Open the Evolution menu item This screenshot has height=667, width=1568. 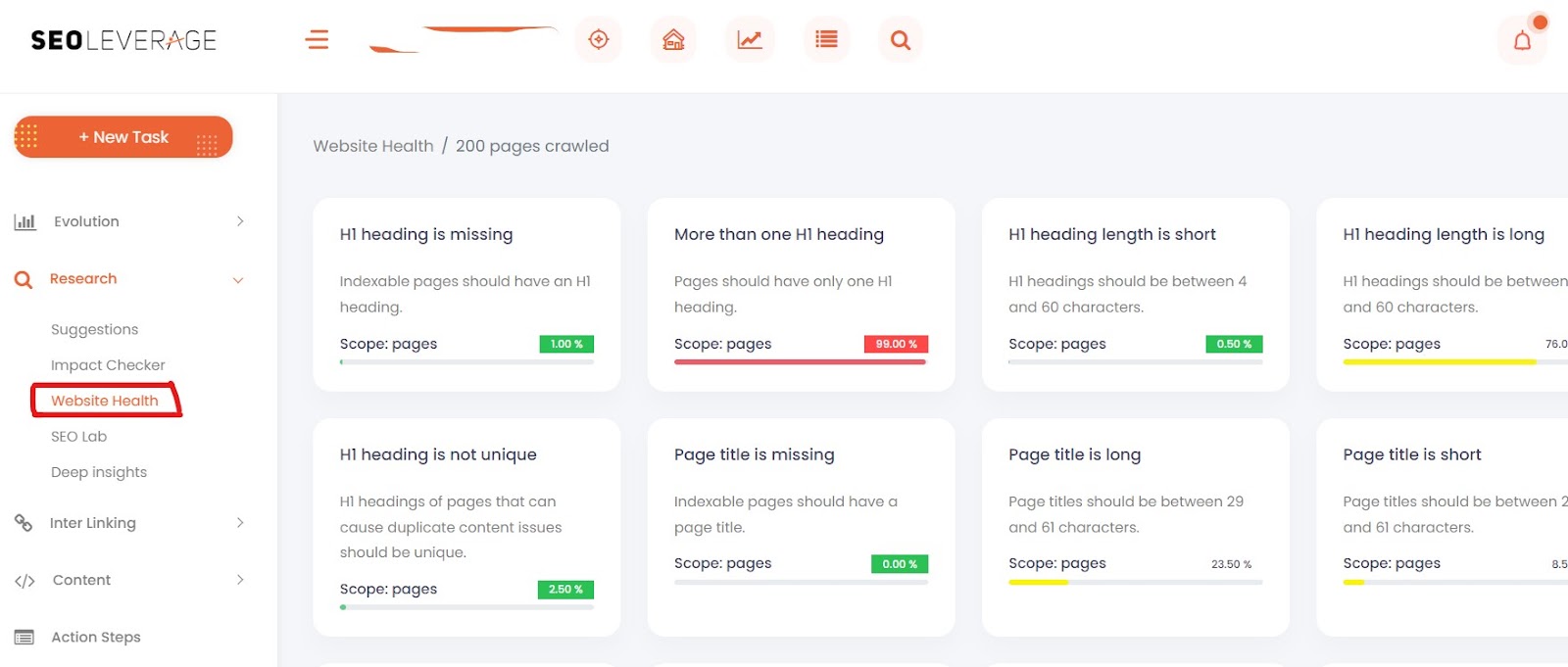(x=86, y=221)
